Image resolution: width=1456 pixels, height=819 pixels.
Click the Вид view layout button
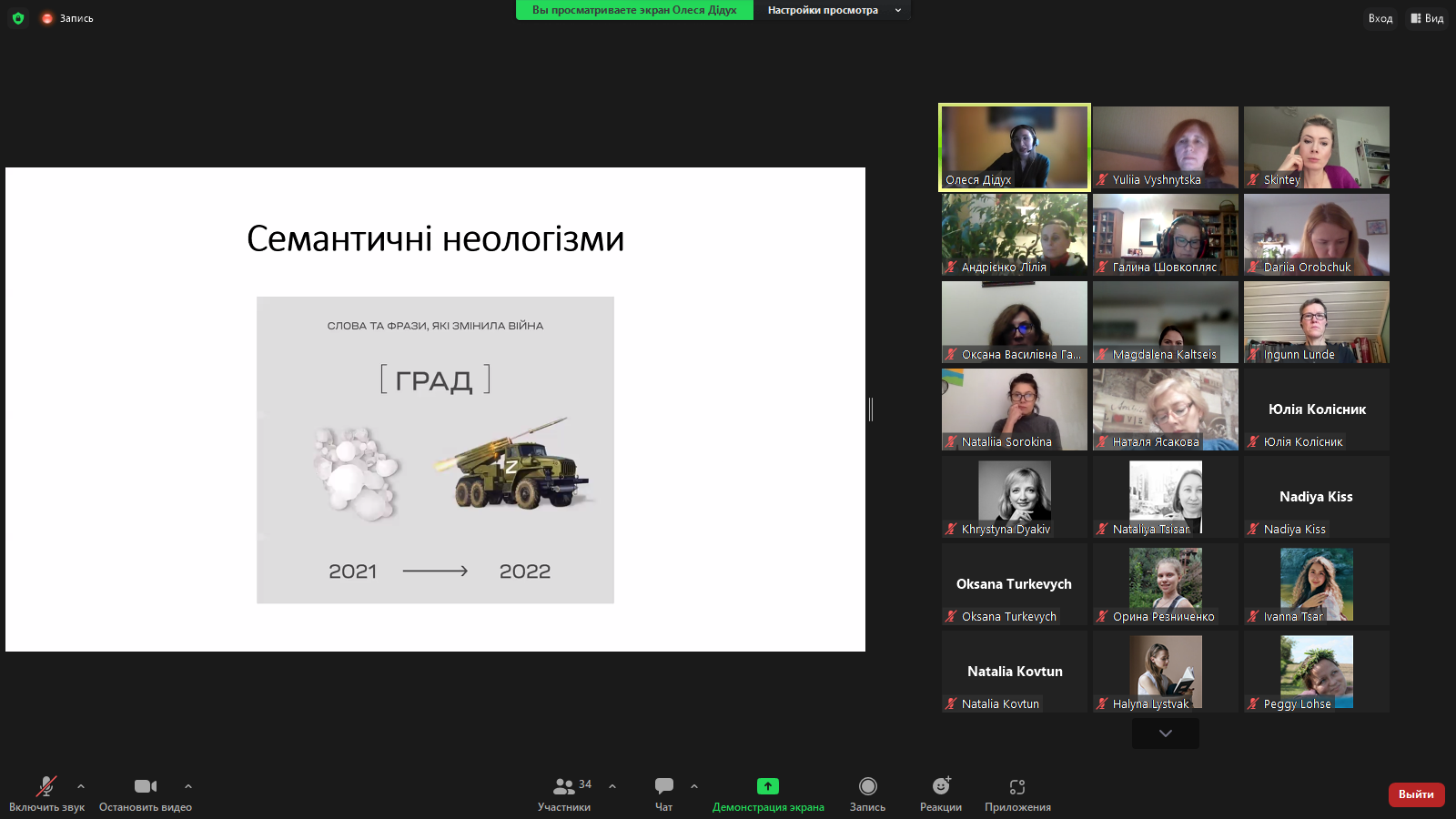(x=1427, y=18)
